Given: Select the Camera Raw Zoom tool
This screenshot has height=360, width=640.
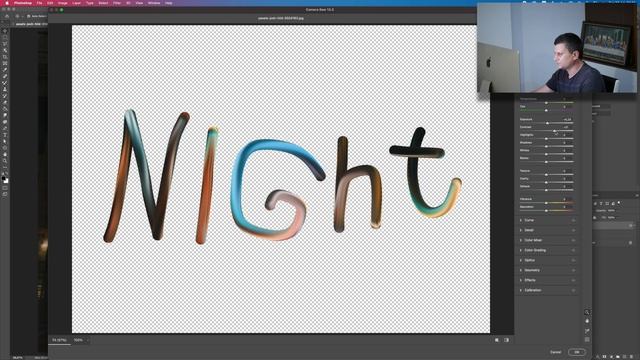Looking at the screenshot, I should coord(587,312).
